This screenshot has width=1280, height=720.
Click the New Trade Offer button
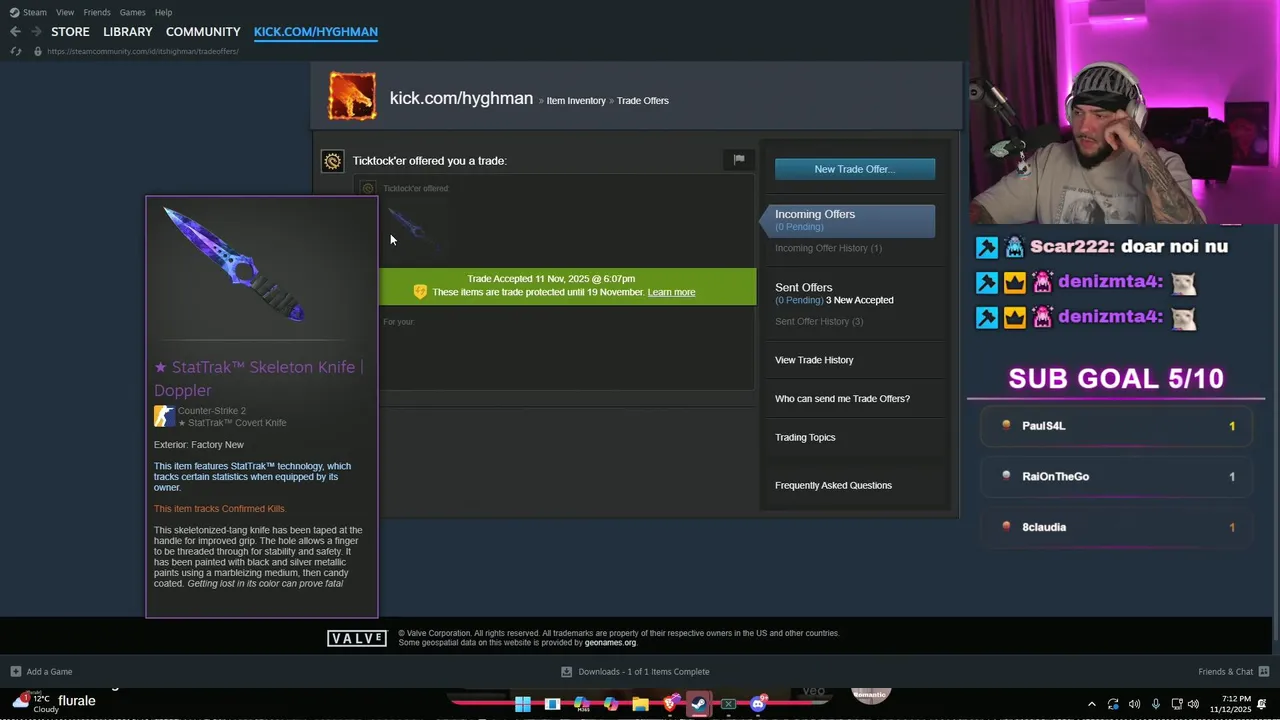855,169
